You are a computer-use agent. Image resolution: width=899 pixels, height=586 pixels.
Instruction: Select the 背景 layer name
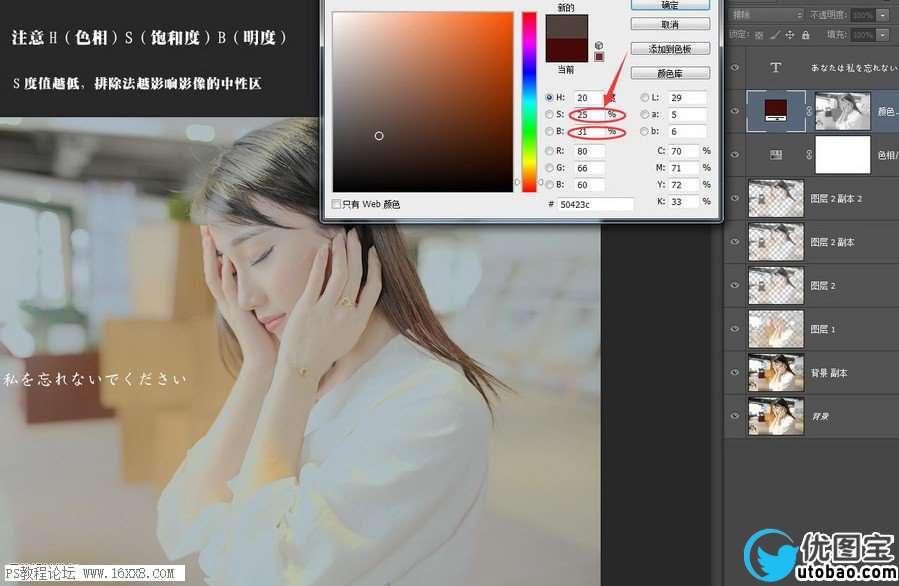820,417
